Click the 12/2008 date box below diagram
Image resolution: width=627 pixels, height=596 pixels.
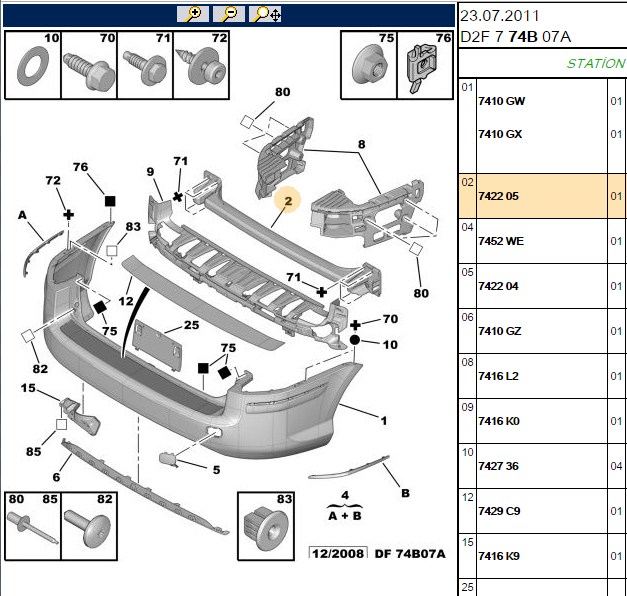338,553
